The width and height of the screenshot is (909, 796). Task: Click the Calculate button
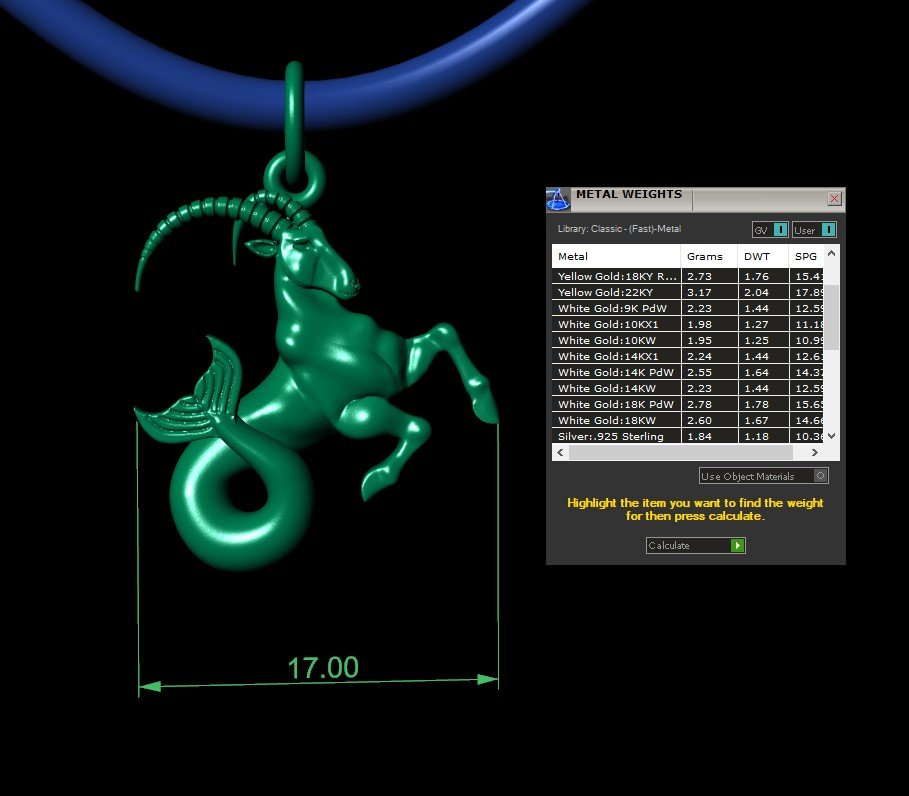coord(695,546)
